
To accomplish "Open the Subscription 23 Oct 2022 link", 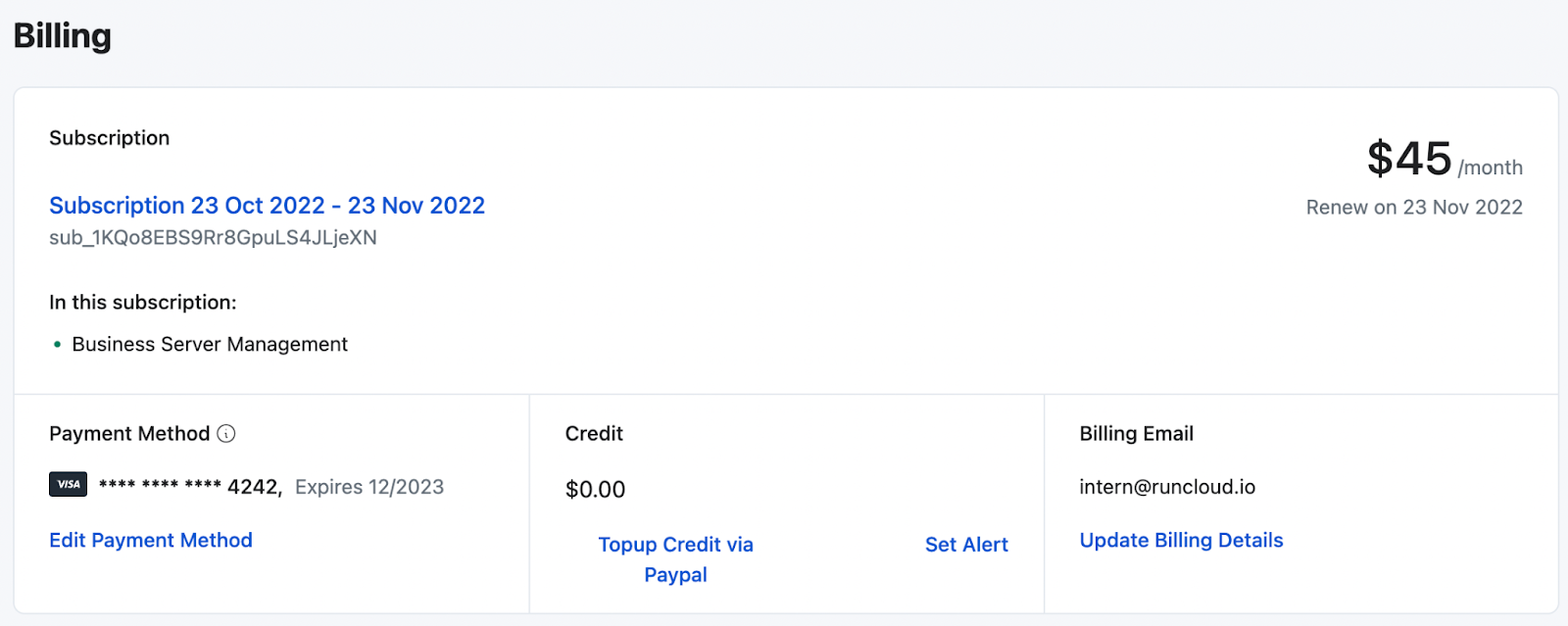I will (x=267, y=206).
